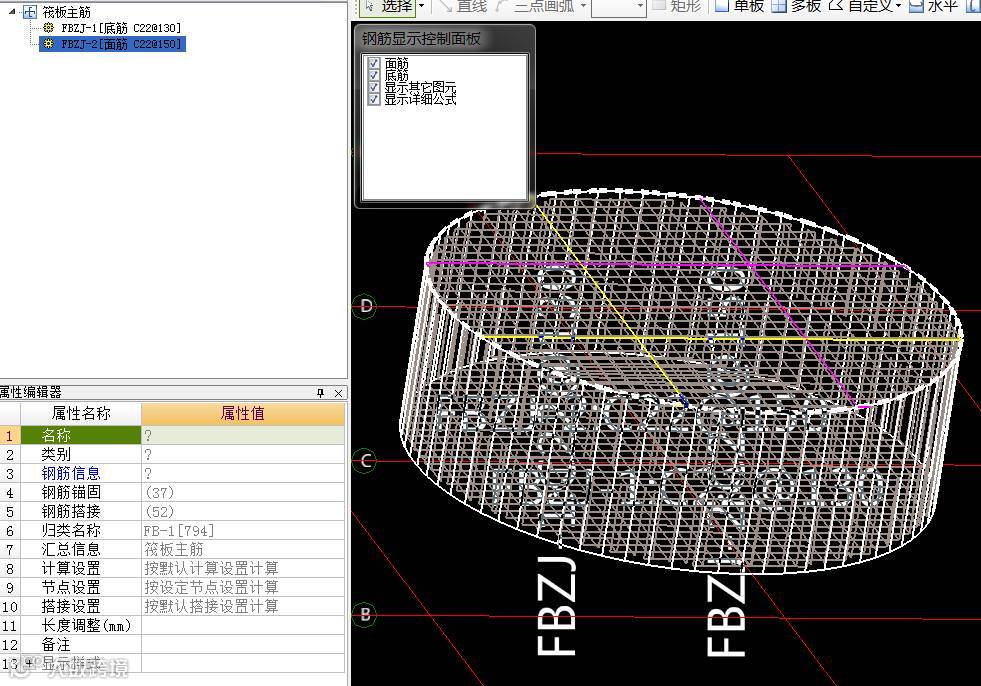981x686 pixels.
Task: Select FBZJ-2[面筋 C22@150] tree item
Action: pos(121,44)
